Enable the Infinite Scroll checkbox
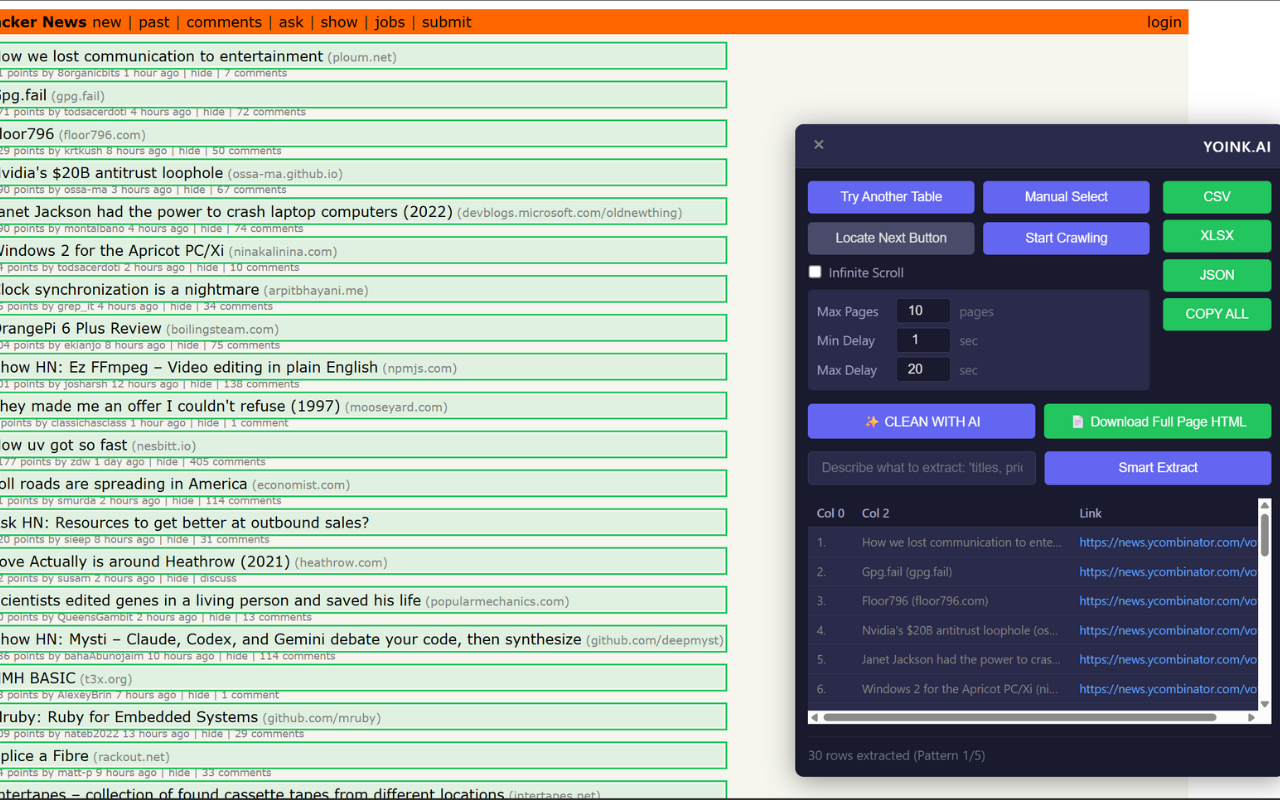 815,272
